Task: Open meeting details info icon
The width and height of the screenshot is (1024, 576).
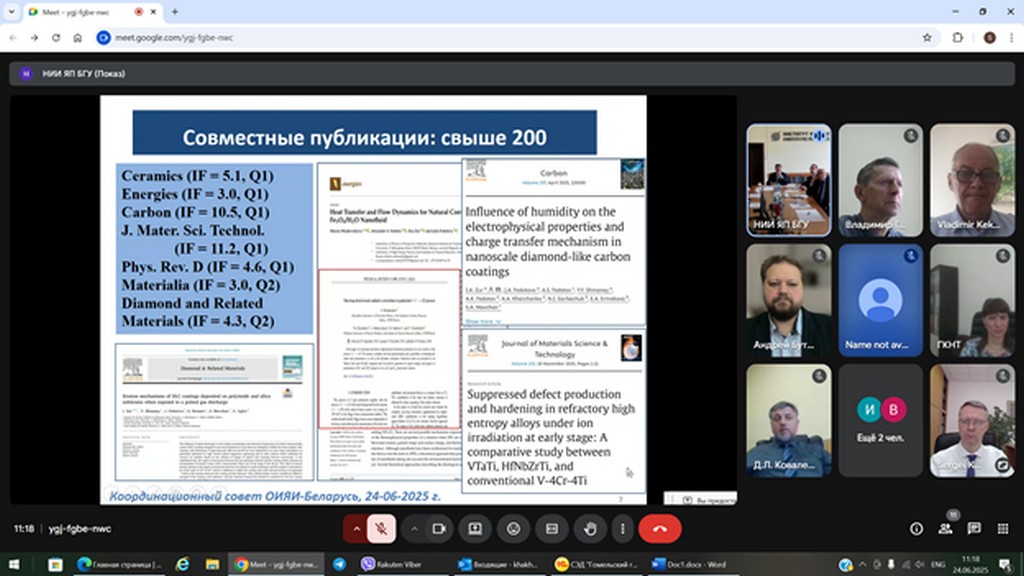Action: [x=916, y=528]
